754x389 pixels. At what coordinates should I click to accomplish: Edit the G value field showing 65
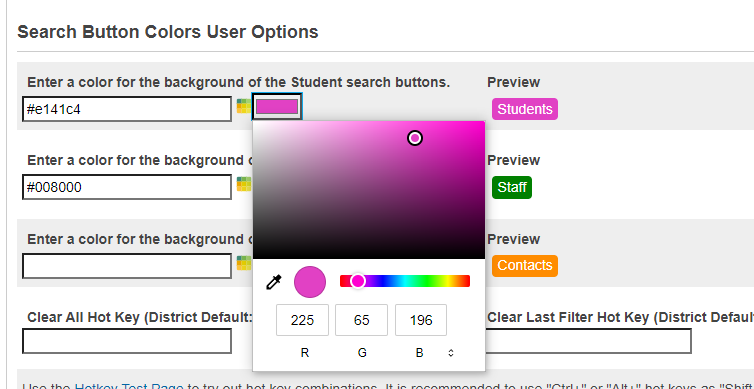point(361,320)
